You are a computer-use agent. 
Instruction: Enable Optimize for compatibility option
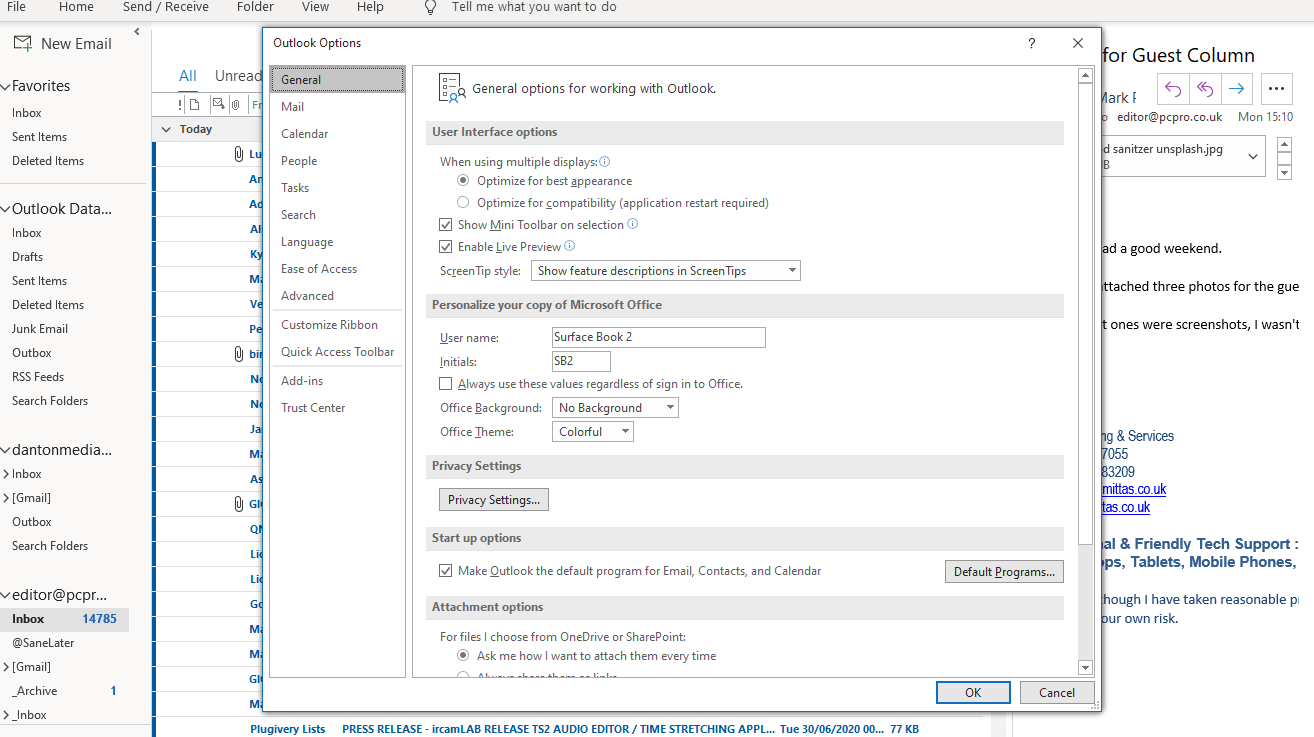point(463,201)
